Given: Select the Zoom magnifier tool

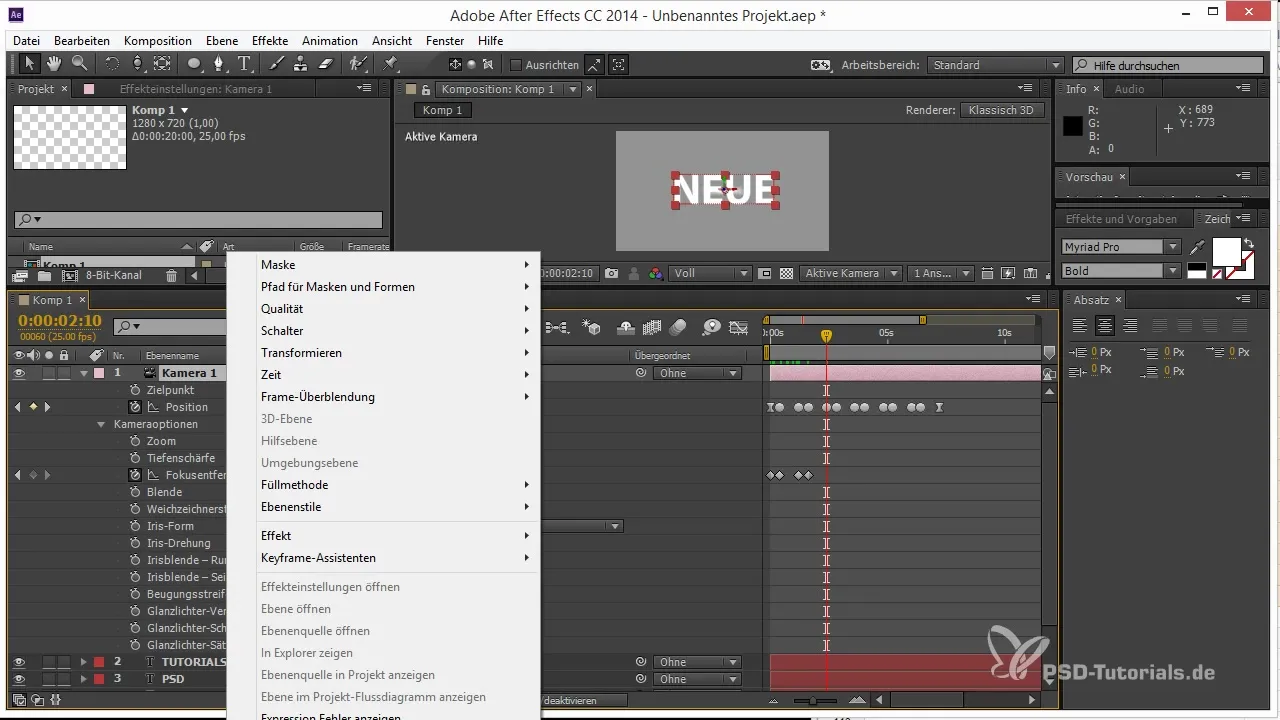Looking at the screenshot, I should point(78,64).
